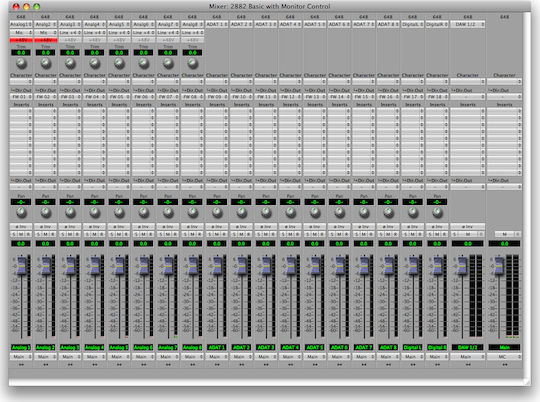
Task: Click the link arrows below the Analog 5 strip
Action: 119,364
